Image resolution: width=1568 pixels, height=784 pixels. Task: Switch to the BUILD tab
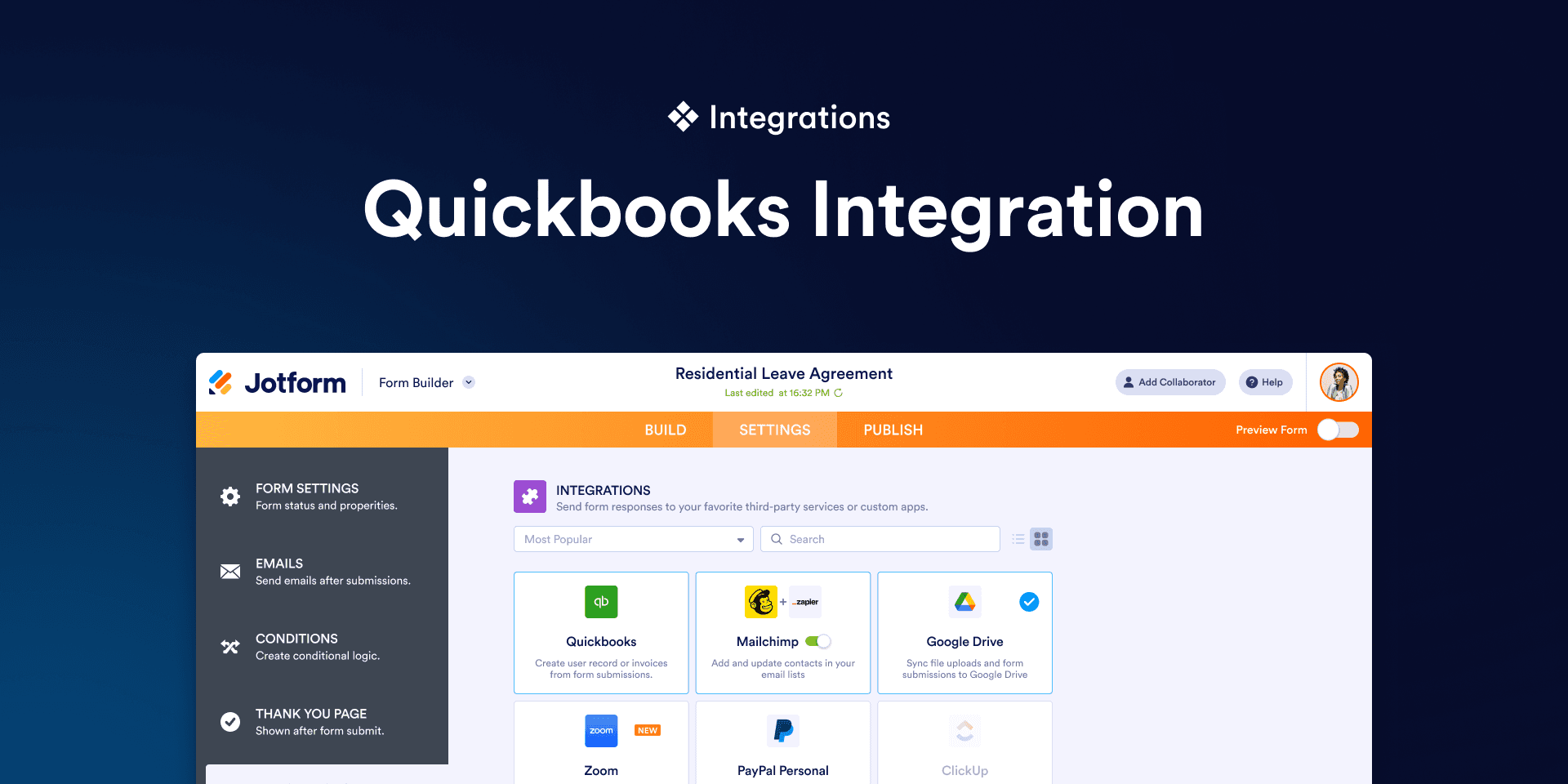tap(665, 430)
